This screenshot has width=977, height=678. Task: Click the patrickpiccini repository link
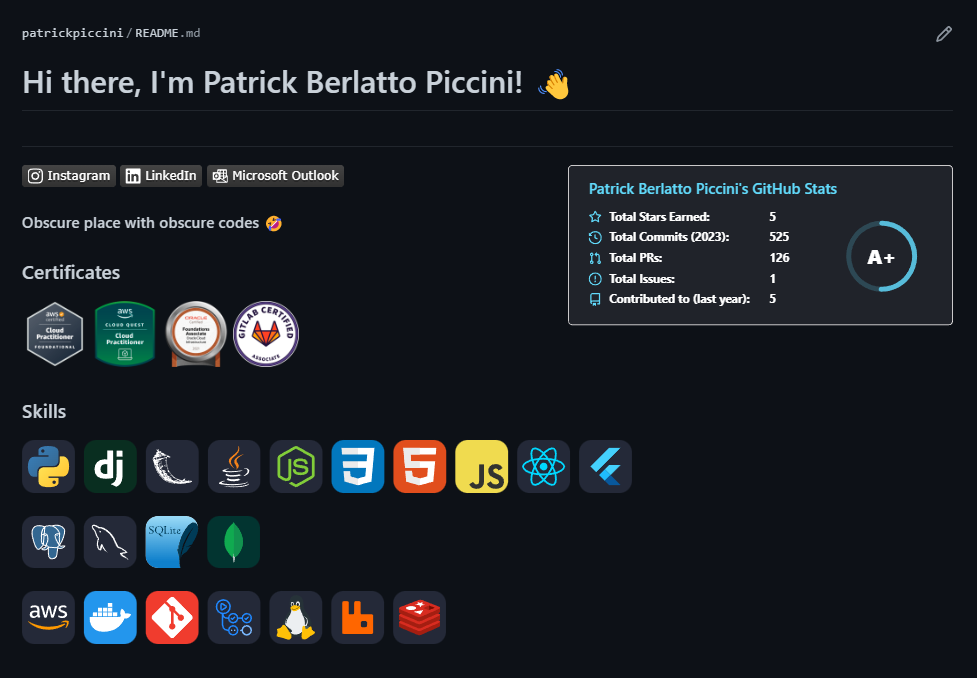72,33
